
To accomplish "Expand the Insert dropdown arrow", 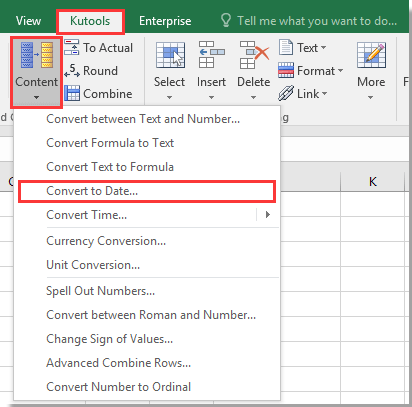I will [x=211, y=97].
